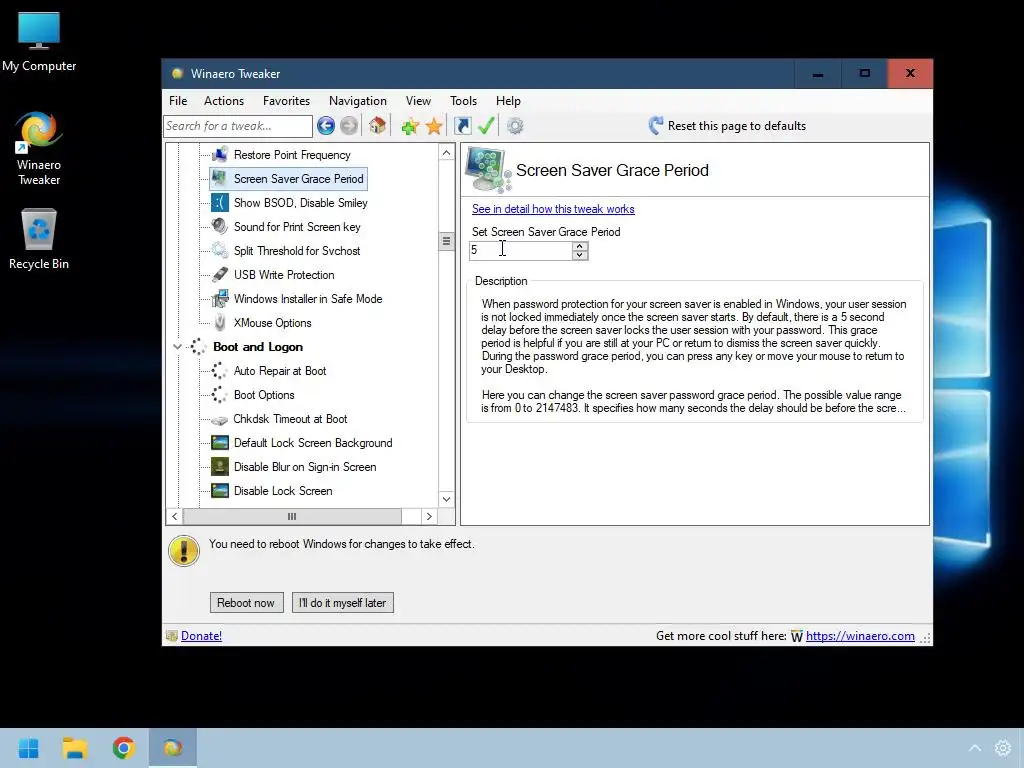Image resolution: width=1024 pixels, height=768 pixels.
Task: Open Recycle Bin desktop icon
Action: [x=39, y=239]
